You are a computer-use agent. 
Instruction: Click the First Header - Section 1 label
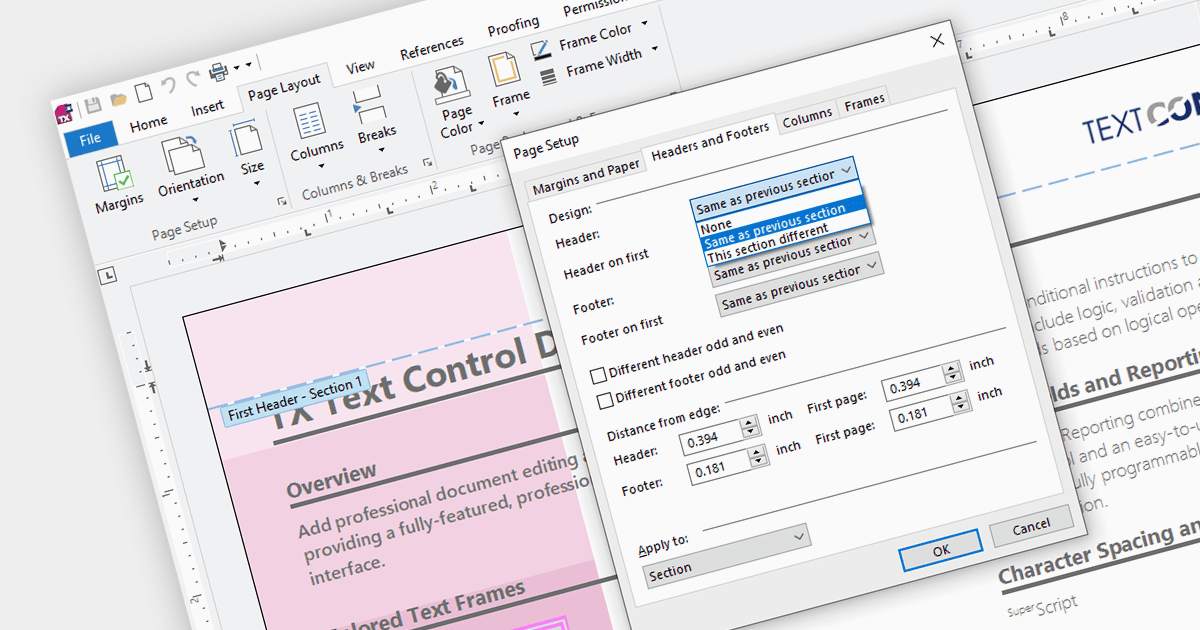tap(295, 398)
